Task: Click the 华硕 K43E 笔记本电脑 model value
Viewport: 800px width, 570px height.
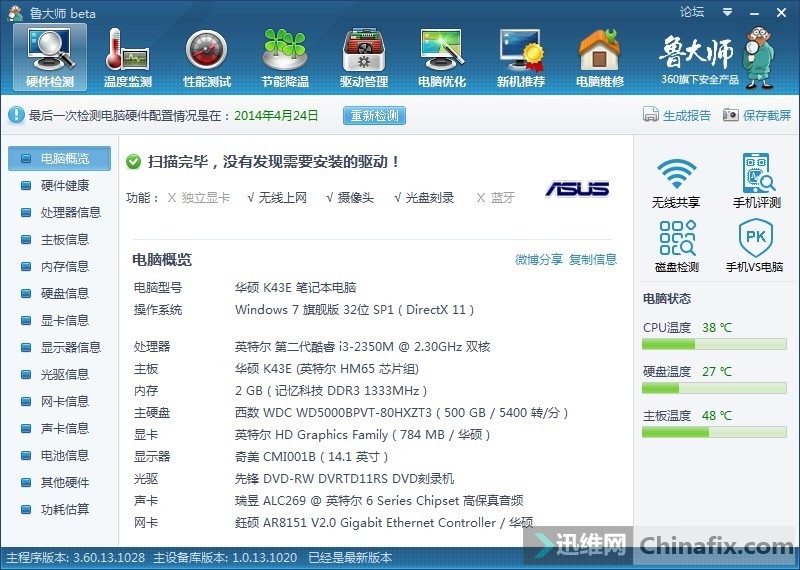Action: [295, 287]
